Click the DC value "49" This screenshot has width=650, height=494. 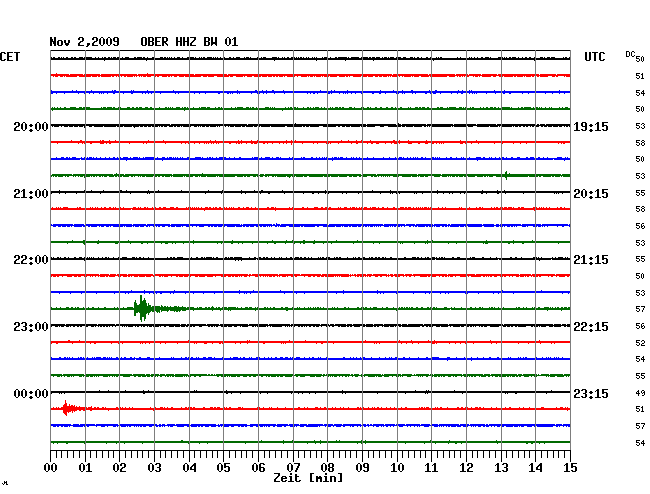coord(640,393)
